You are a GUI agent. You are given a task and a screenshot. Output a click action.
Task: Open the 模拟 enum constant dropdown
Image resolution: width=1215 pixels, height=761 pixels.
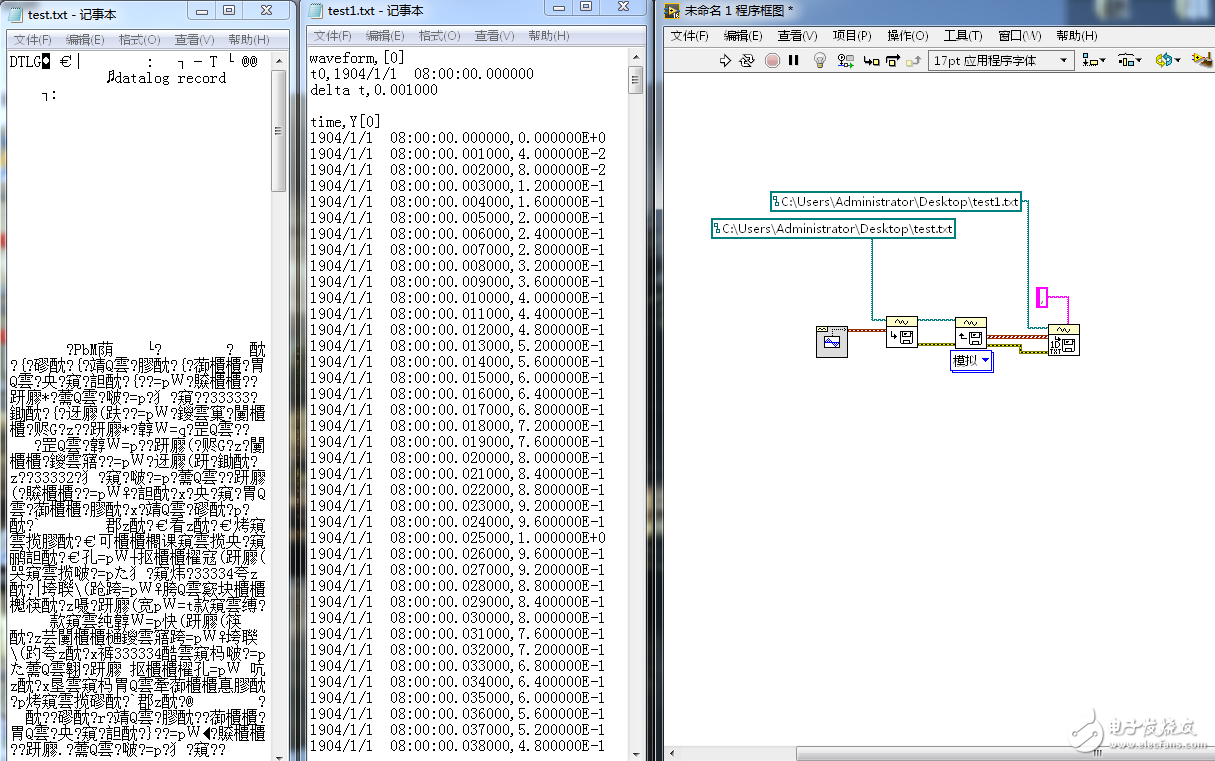click(971, 361)
